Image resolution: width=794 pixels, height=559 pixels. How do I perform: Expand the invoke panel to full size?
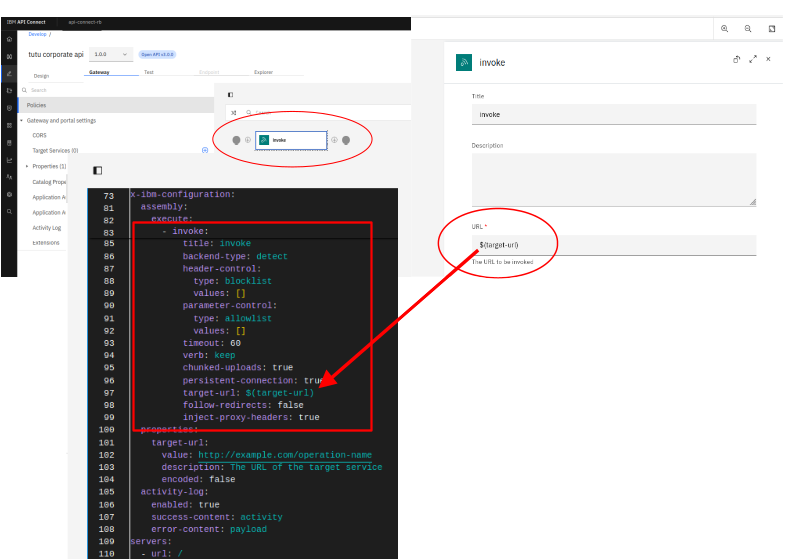752,60
